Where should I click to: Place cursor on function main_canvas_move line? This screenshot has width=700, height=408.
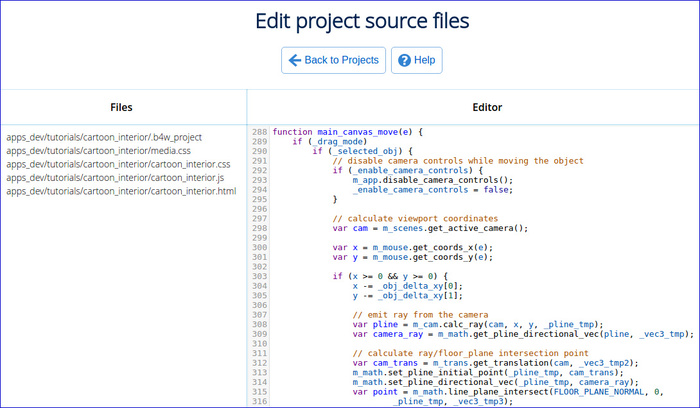click(x=348, y=132)
